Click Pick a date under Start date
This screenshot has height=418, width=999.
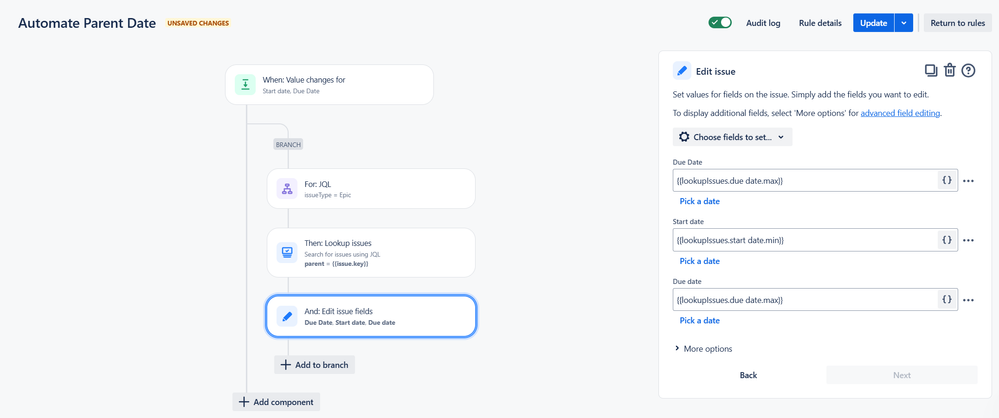pos(700,261)
